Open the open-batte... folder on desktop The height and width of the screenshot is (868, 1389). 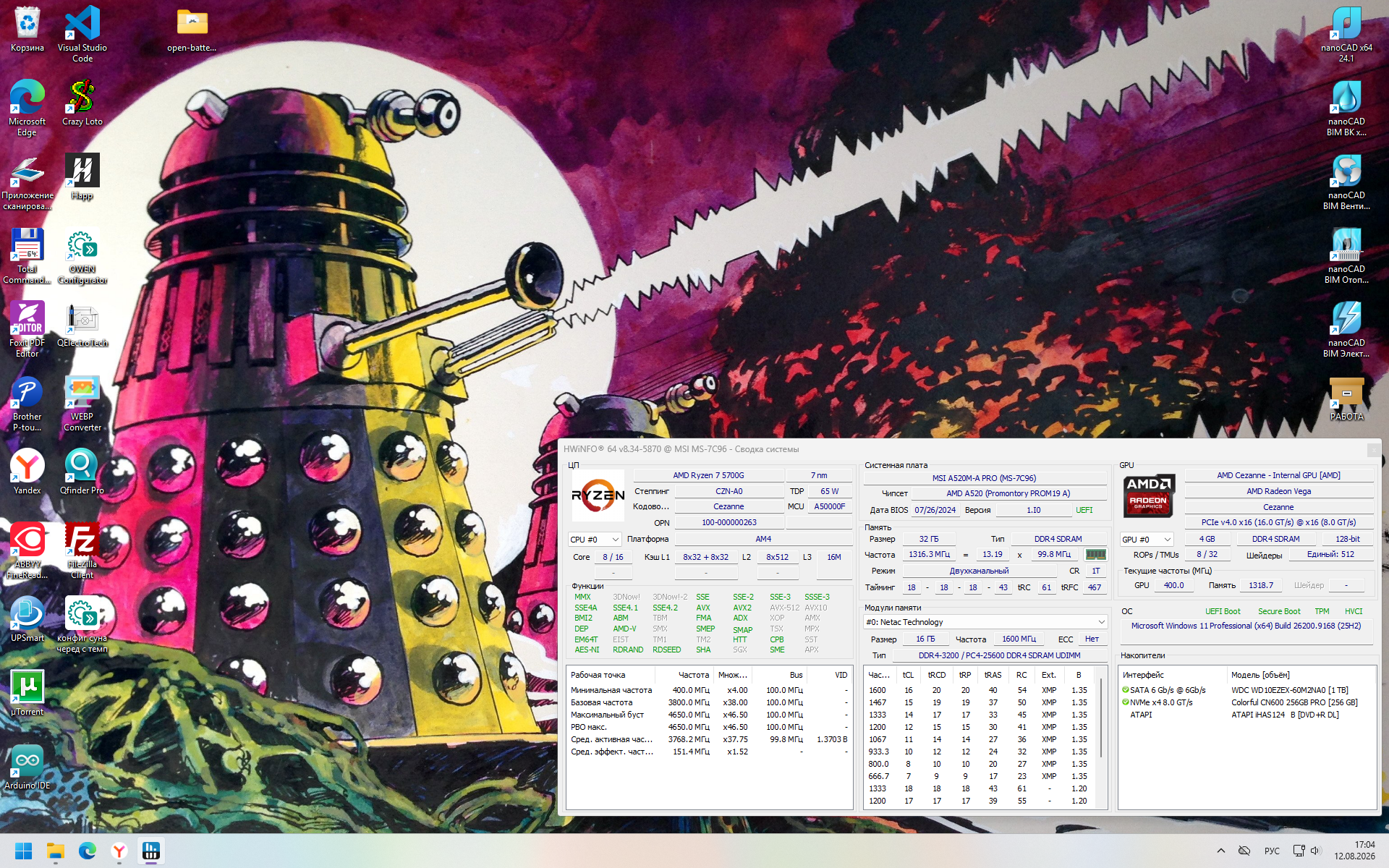(192, 30)
